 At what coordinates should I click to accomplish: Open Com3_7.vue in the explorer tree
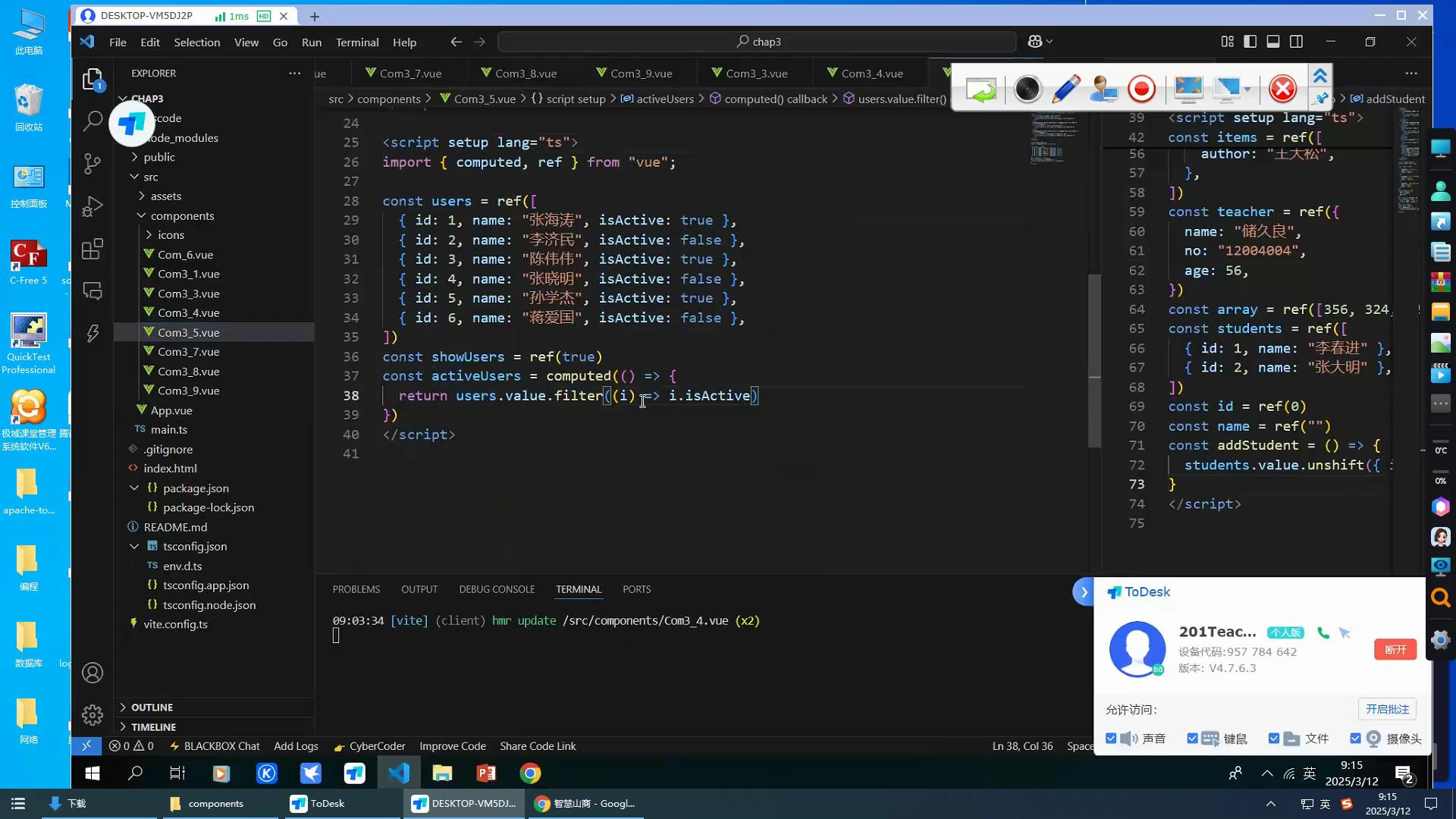(x=188, y=352)
